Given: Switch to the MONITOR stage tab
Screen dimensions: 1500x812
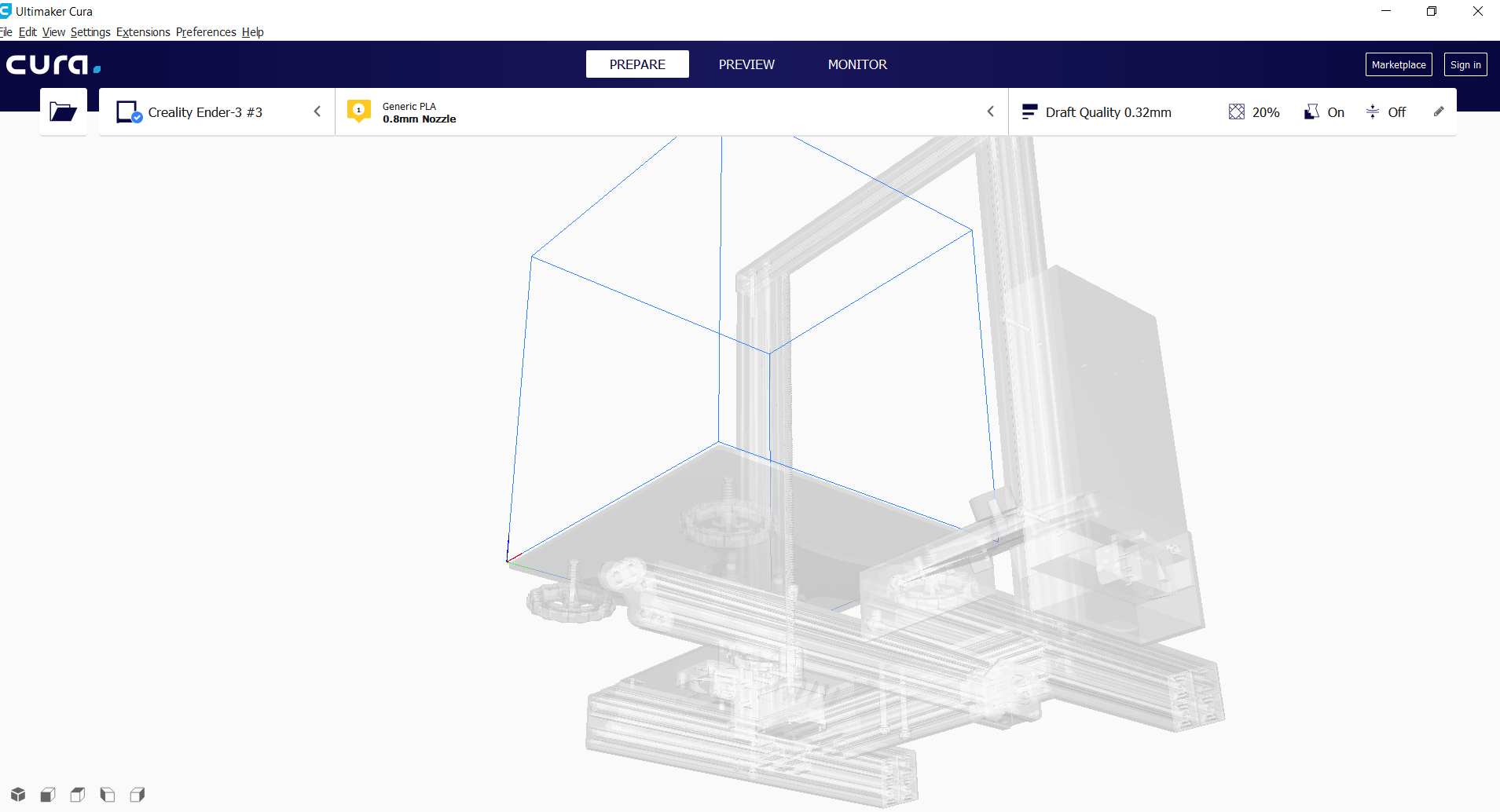Looking at the screenshot, I should coord(857,64).
